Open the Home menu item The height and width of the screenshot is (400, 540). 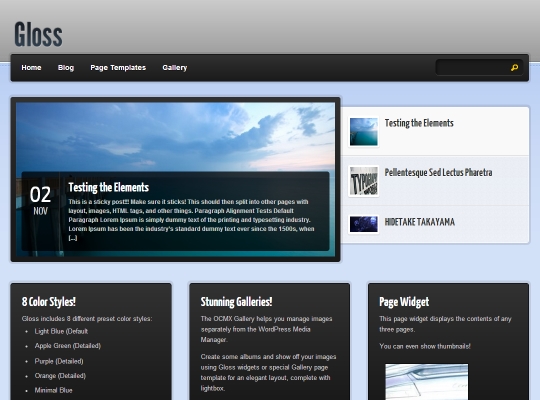tap(31, 68)
